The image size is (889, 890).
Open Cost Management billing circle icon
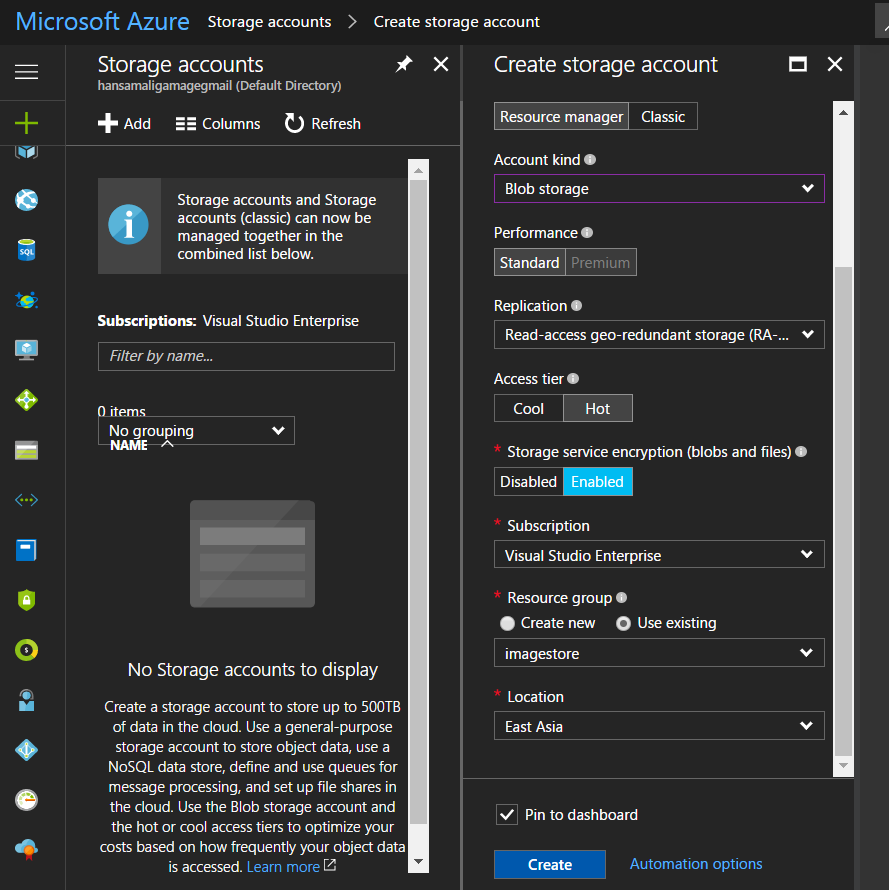coord(27,650)
